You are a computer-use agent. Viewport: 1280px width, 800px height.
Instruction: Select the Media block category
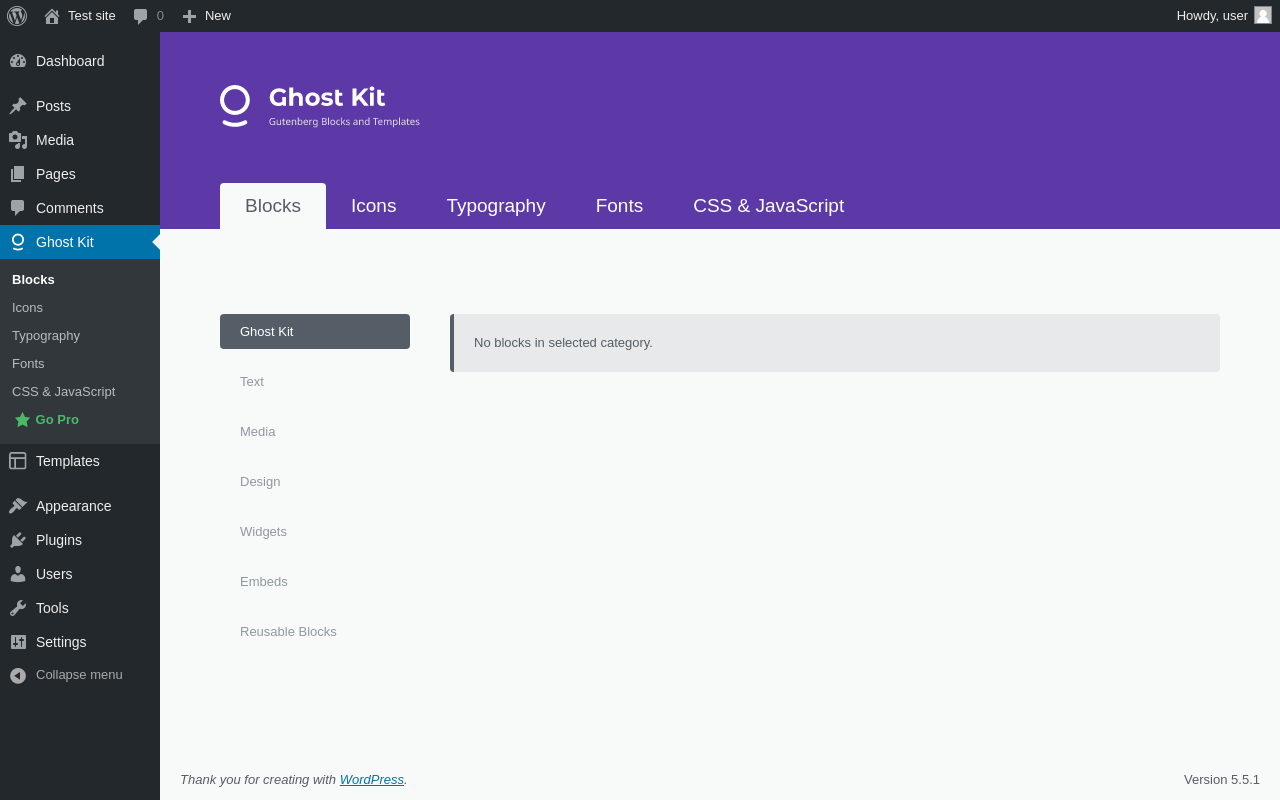coord(315,432)
